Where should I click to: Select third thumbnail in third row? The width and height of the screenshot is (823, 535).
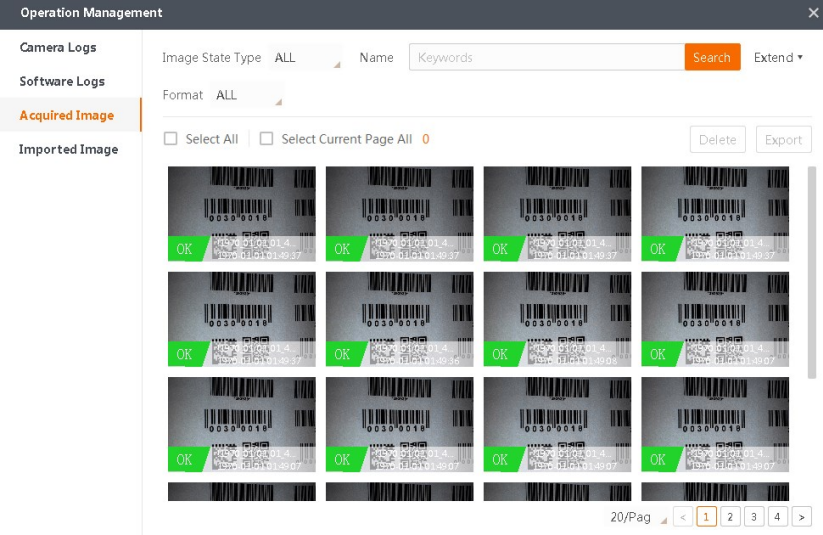(x=557, y=424)
